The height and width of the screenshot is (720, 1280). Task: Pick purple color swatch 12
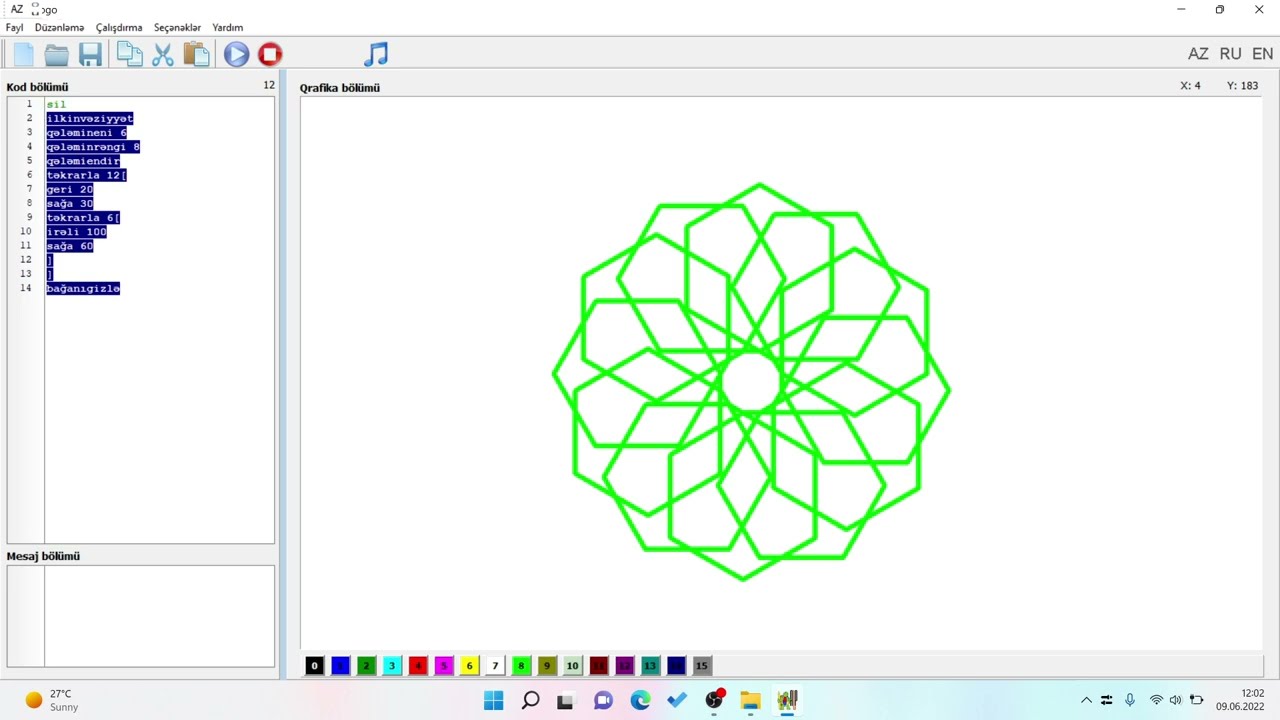click(625, 665)
